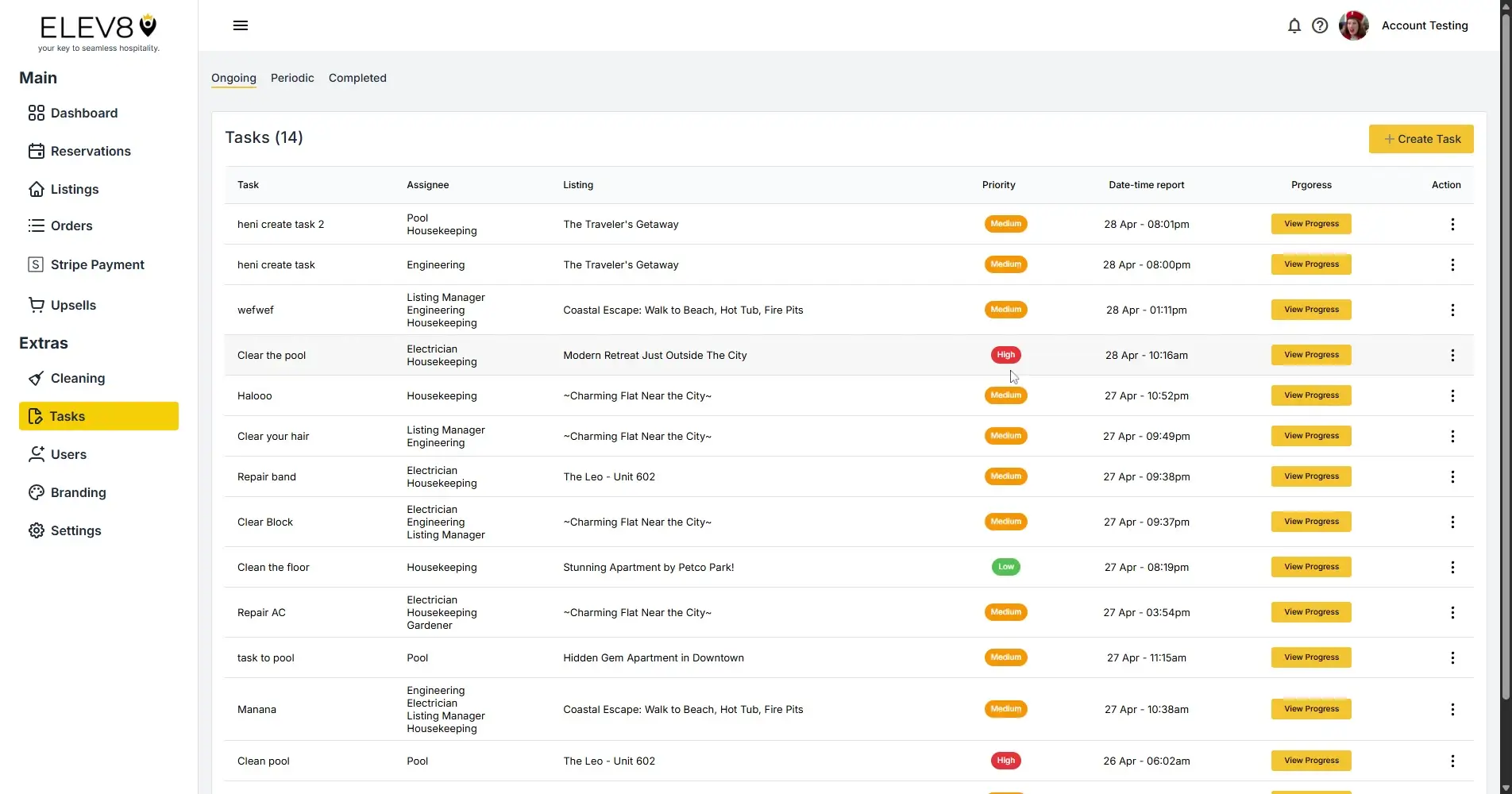Open notifications with the bell icon

tap(1294, 25)
